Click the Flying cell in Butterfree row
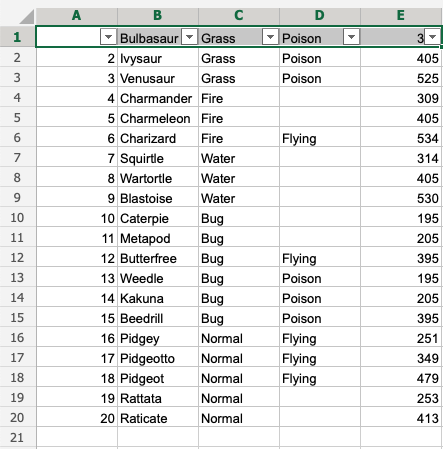 click(320, 258)
